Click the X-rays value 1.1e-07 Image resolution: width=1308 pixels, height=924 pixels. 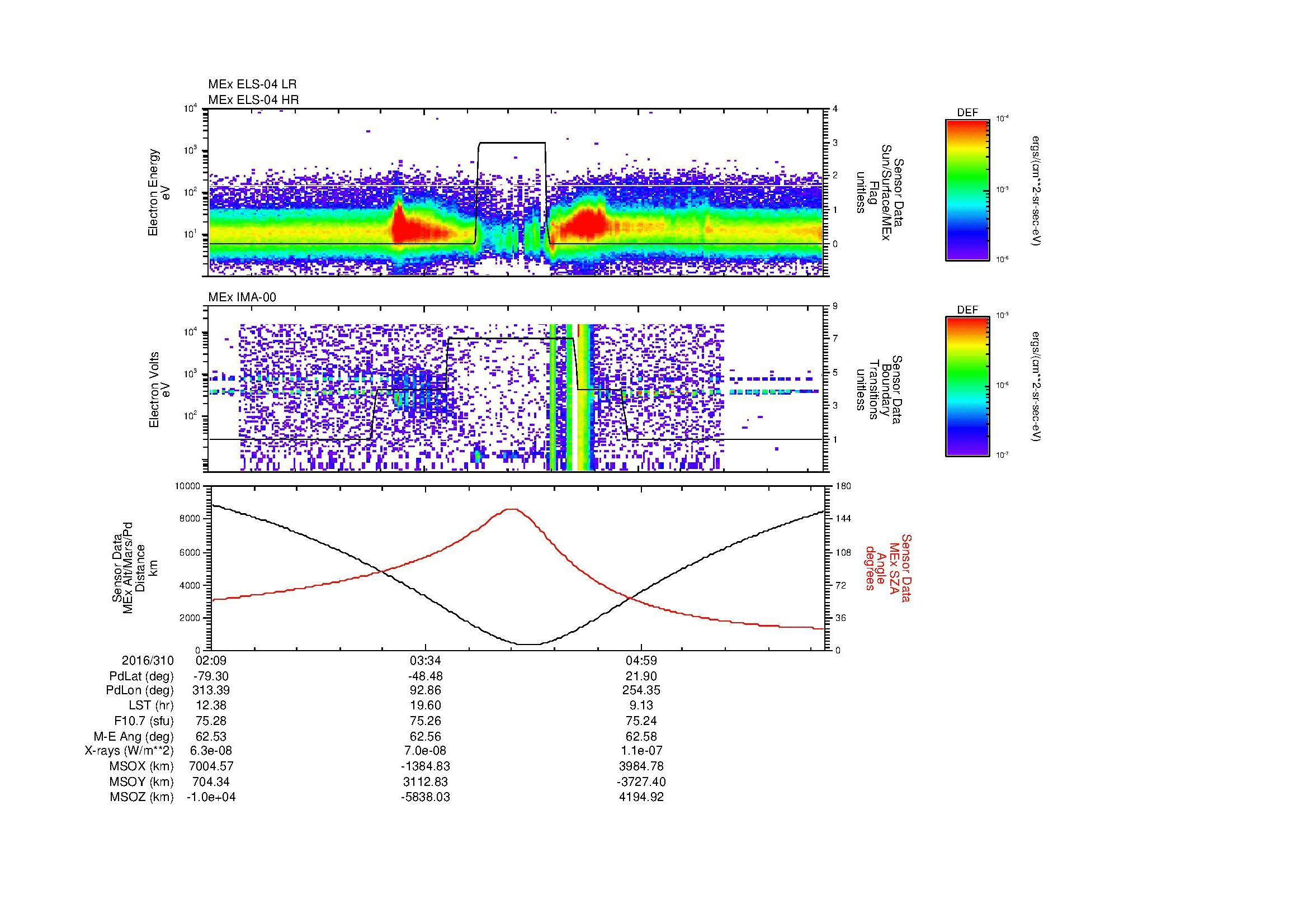[x=641, y=751]
